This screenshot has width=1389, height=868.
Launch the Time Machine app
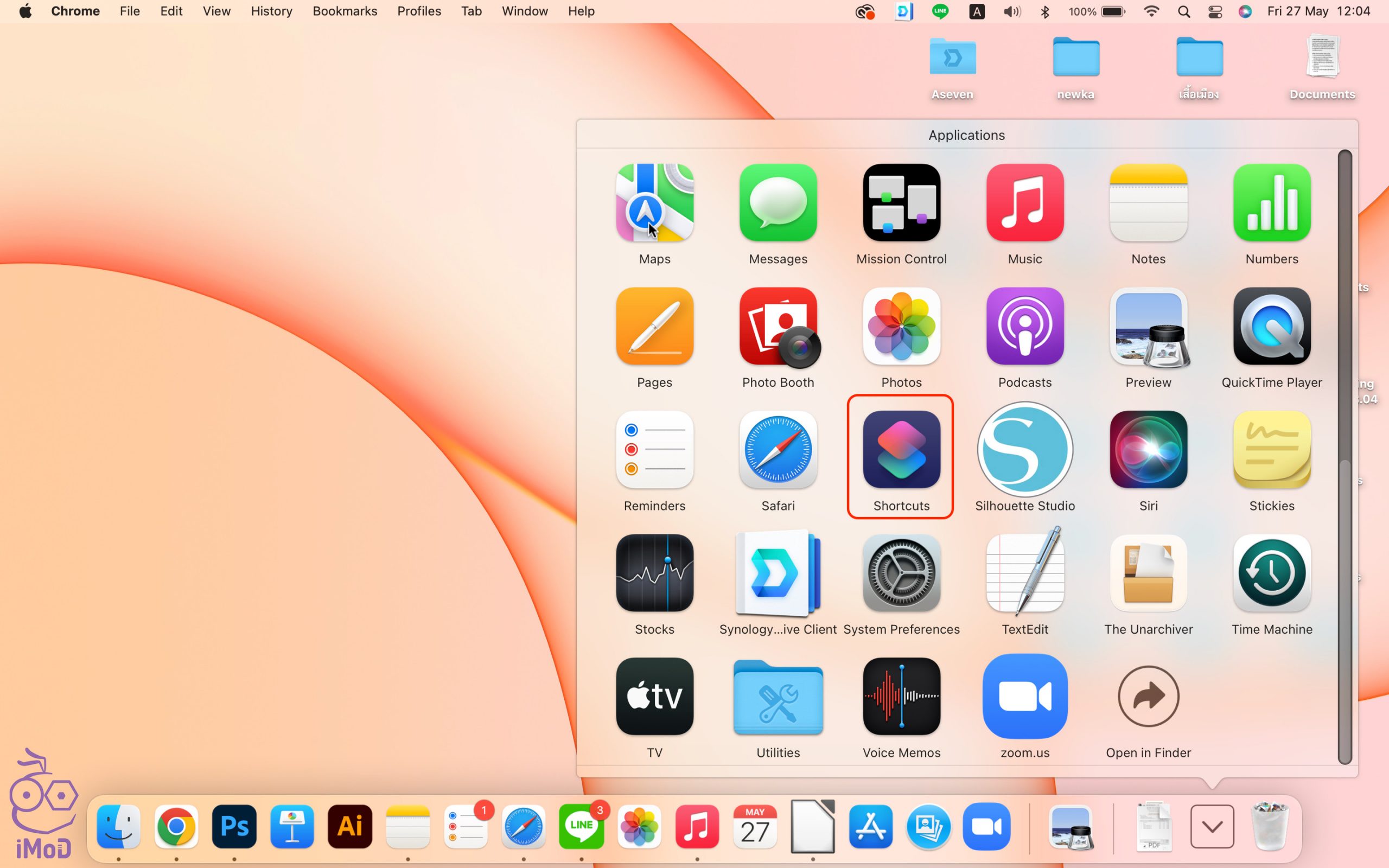(1271, 573)
